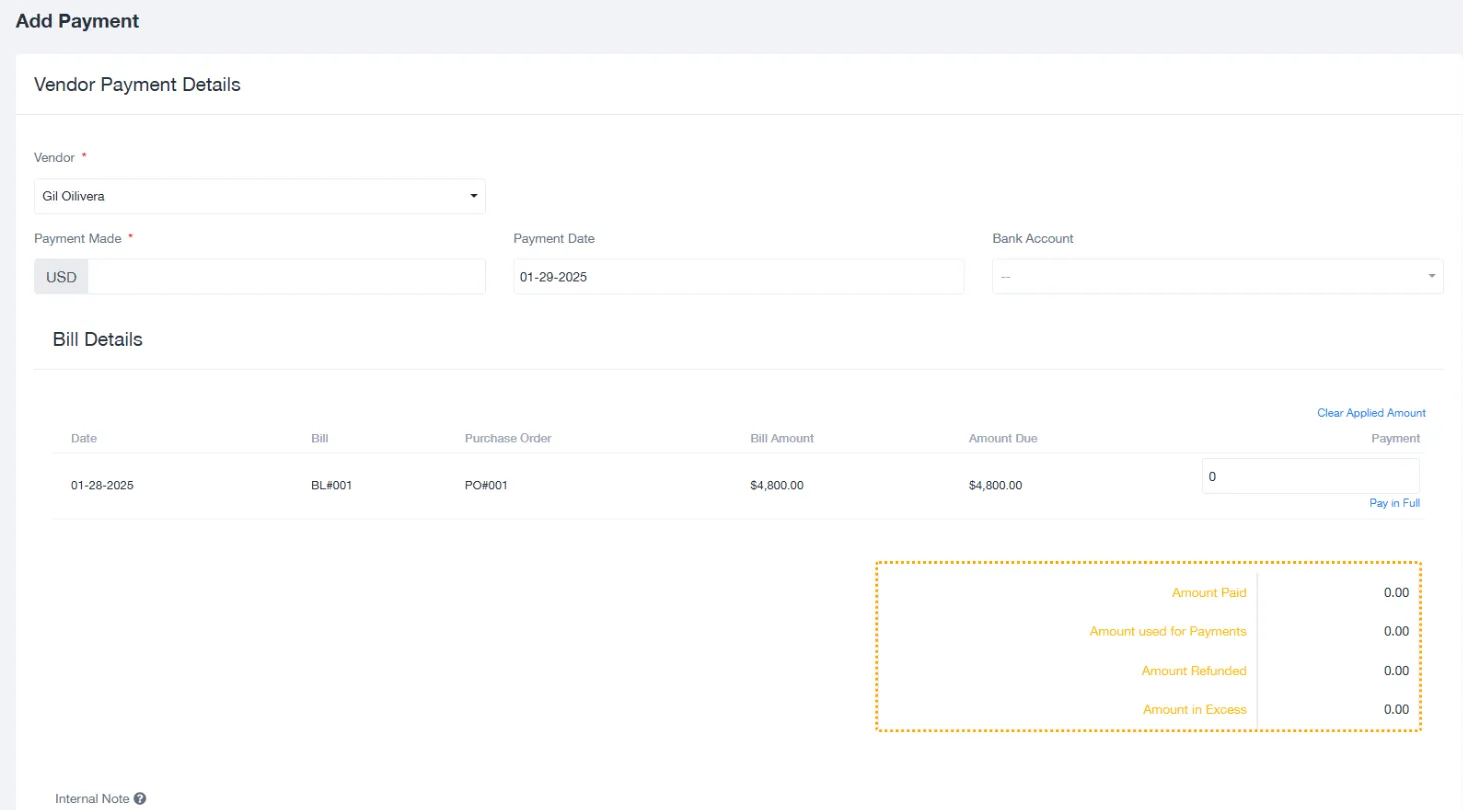Click the 01-28-2025 bill date cell
This screenshot has width=1463, height=810.
pos(102,486)
